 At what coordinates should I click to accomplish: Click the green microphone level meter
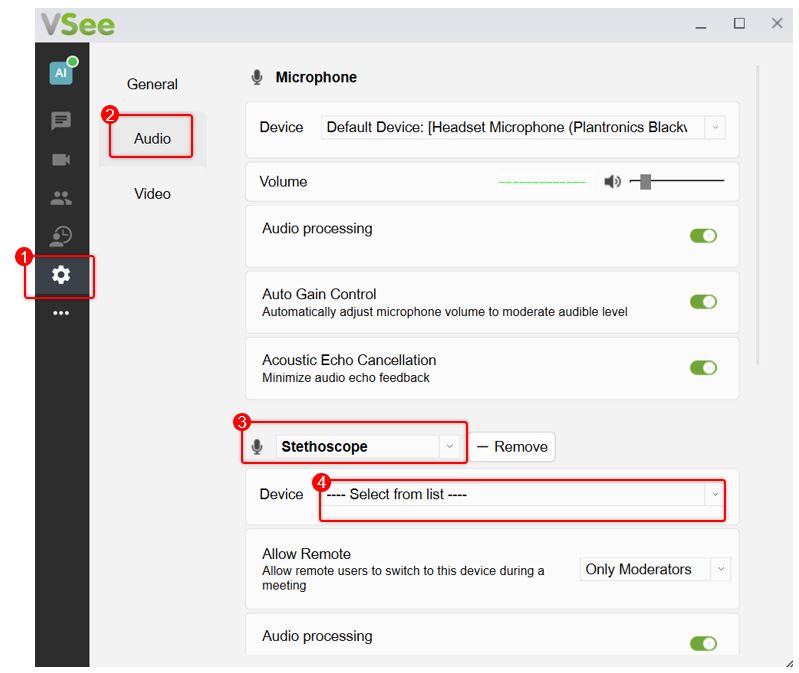[x=542, y=182]
